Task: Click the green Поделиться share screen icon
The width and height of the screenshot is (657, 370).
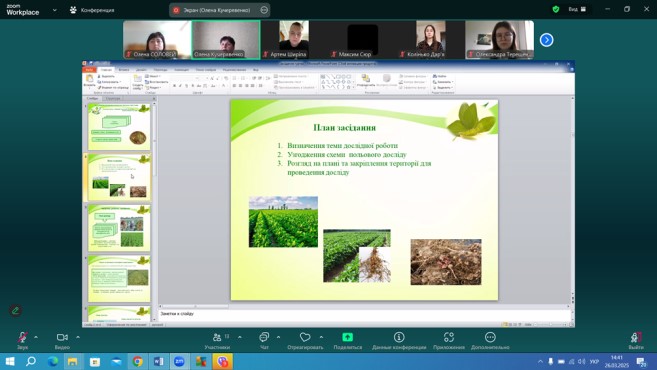Action: [x=347, y=337]
